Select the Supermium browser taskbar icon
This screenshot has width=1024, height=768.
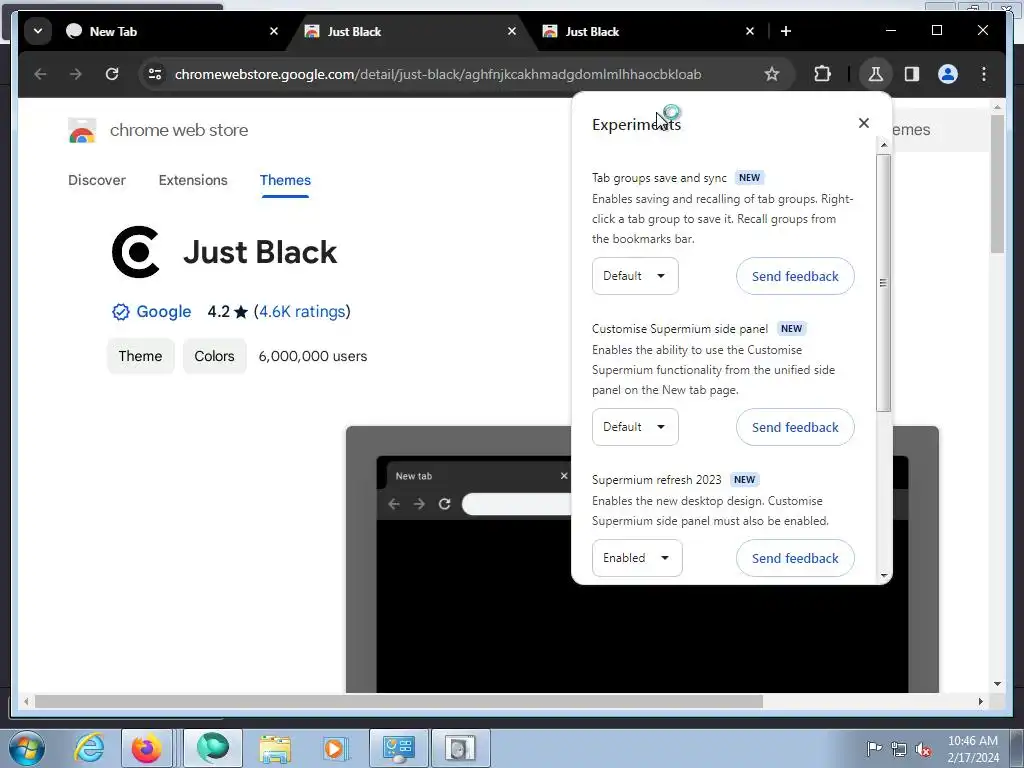pyautogui.click(x=213, y=748)
